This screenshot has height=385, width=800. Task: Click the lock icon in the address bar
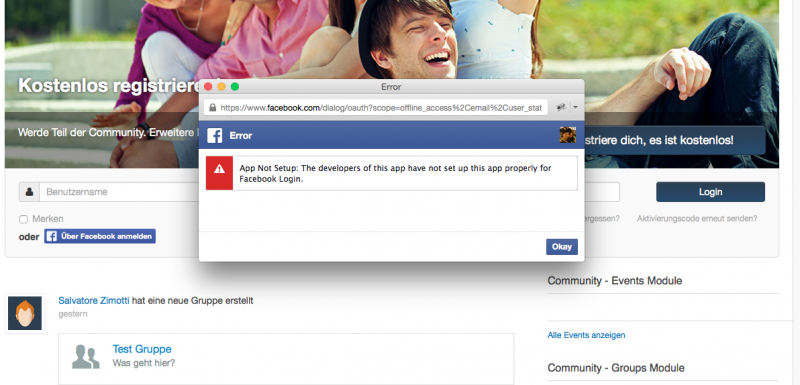coord(212,108)
